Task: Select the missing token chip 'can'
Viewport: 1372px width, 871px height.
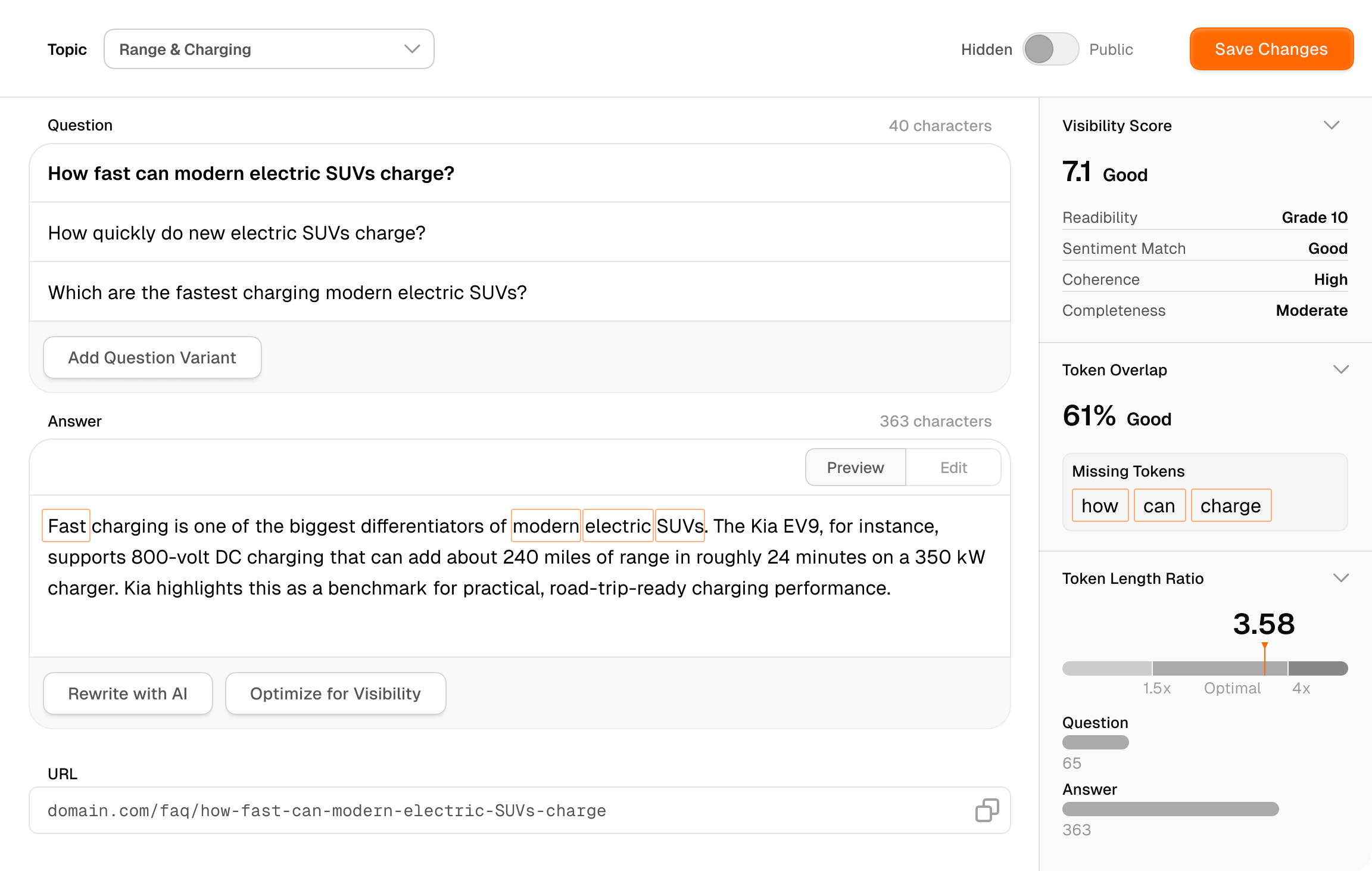Action: coord(1159,505)
